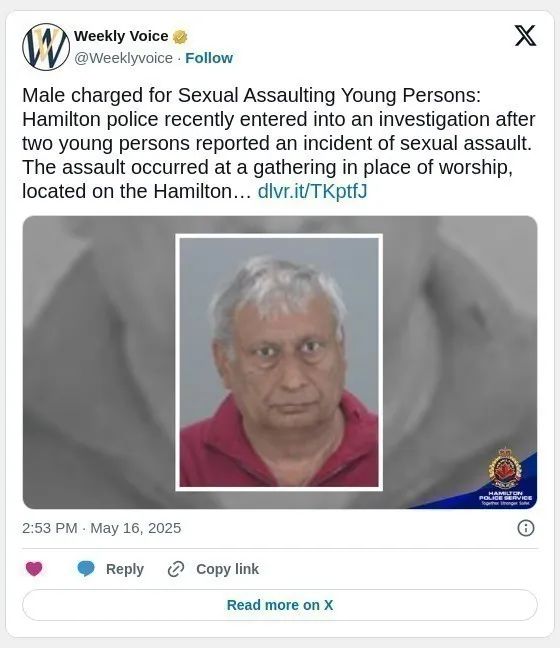Click the Weekly Voice display name

pyautogui.click(x=121, y=36)
